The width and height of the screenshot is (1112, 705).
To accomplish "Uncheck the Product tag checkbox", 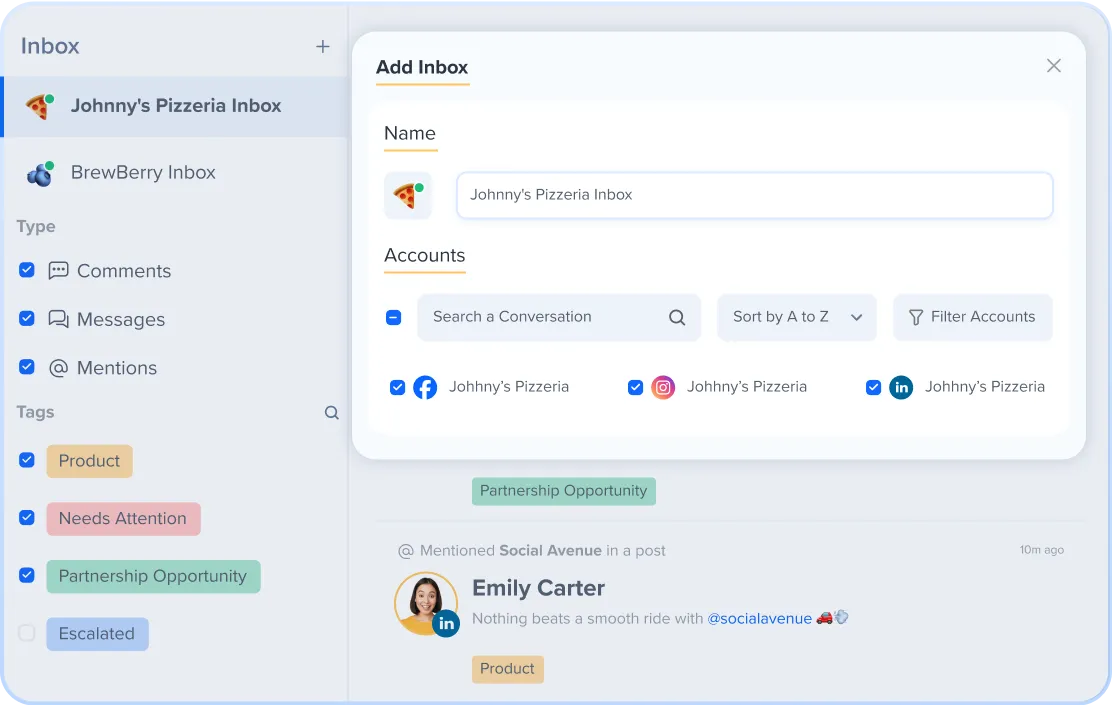I will [27, 460].
